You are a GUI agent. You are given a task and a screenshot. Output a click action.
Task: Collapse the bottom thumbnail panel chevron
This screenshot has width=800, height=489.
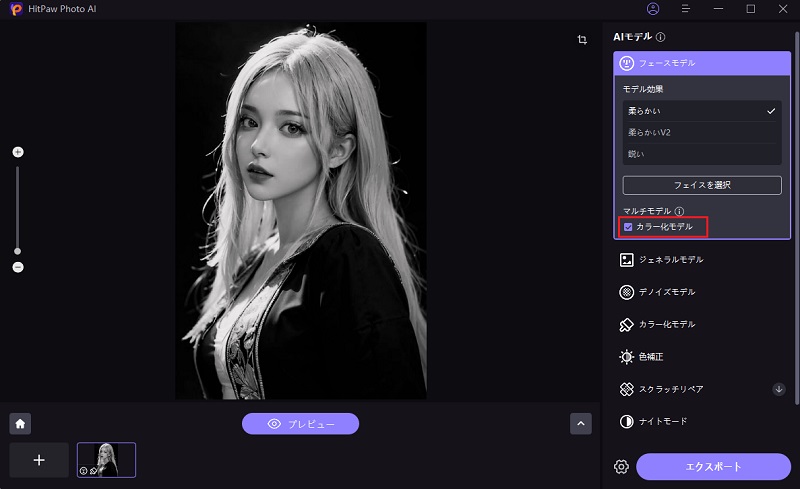[x=581, y=424]
